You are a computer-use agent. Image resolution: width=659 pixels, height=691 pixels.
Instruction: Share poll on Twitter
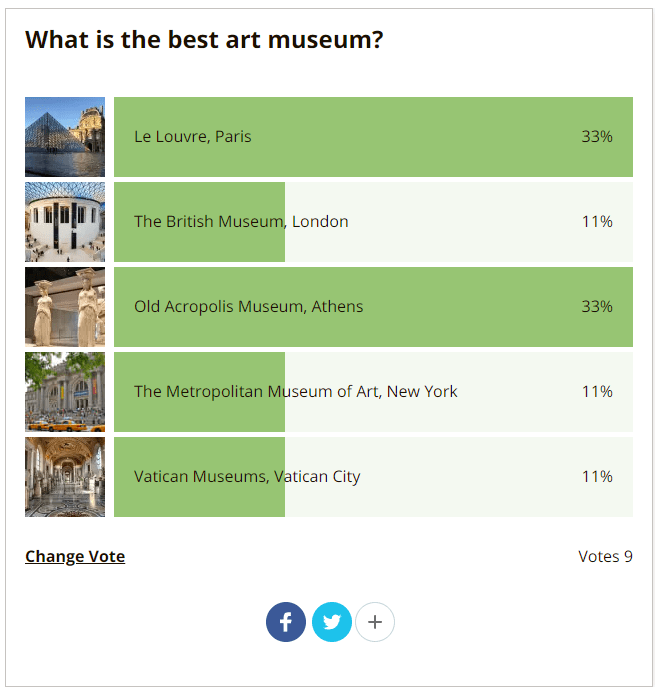click(332, 622)
